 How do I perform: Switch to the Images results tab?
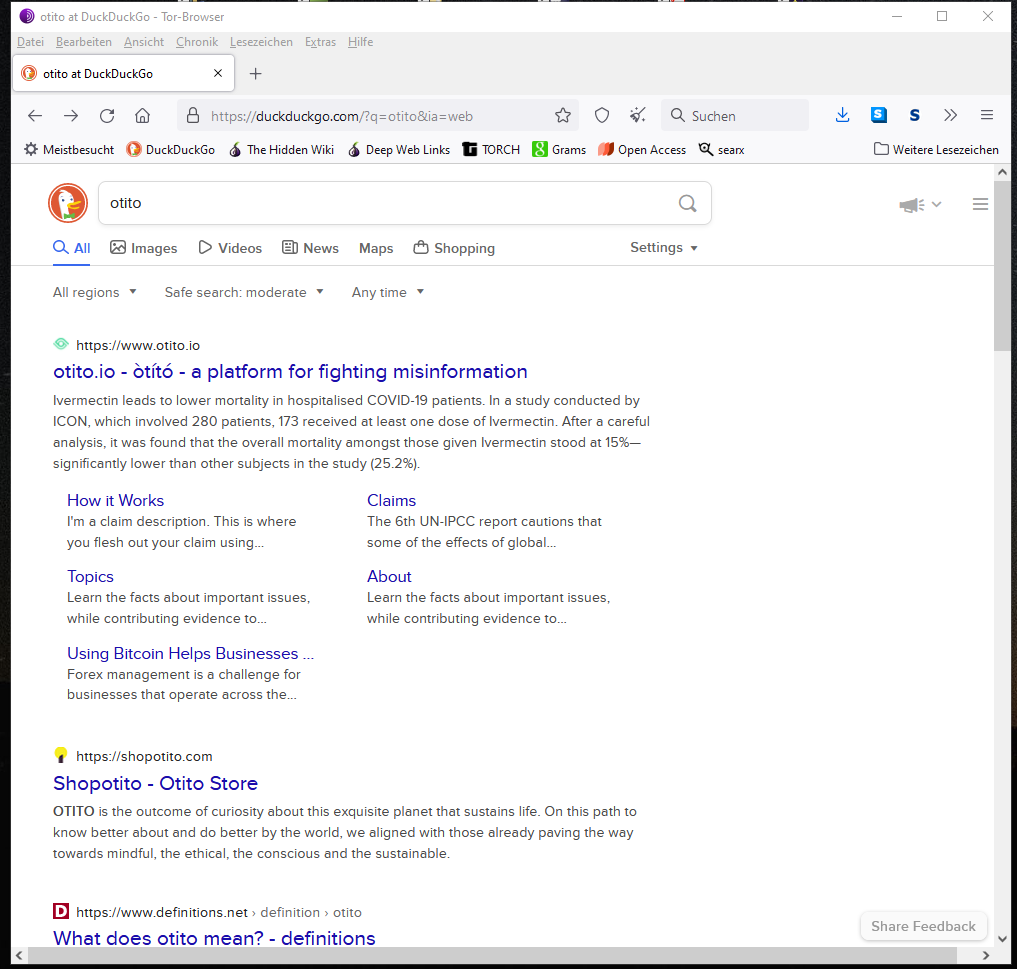point(143,248)
